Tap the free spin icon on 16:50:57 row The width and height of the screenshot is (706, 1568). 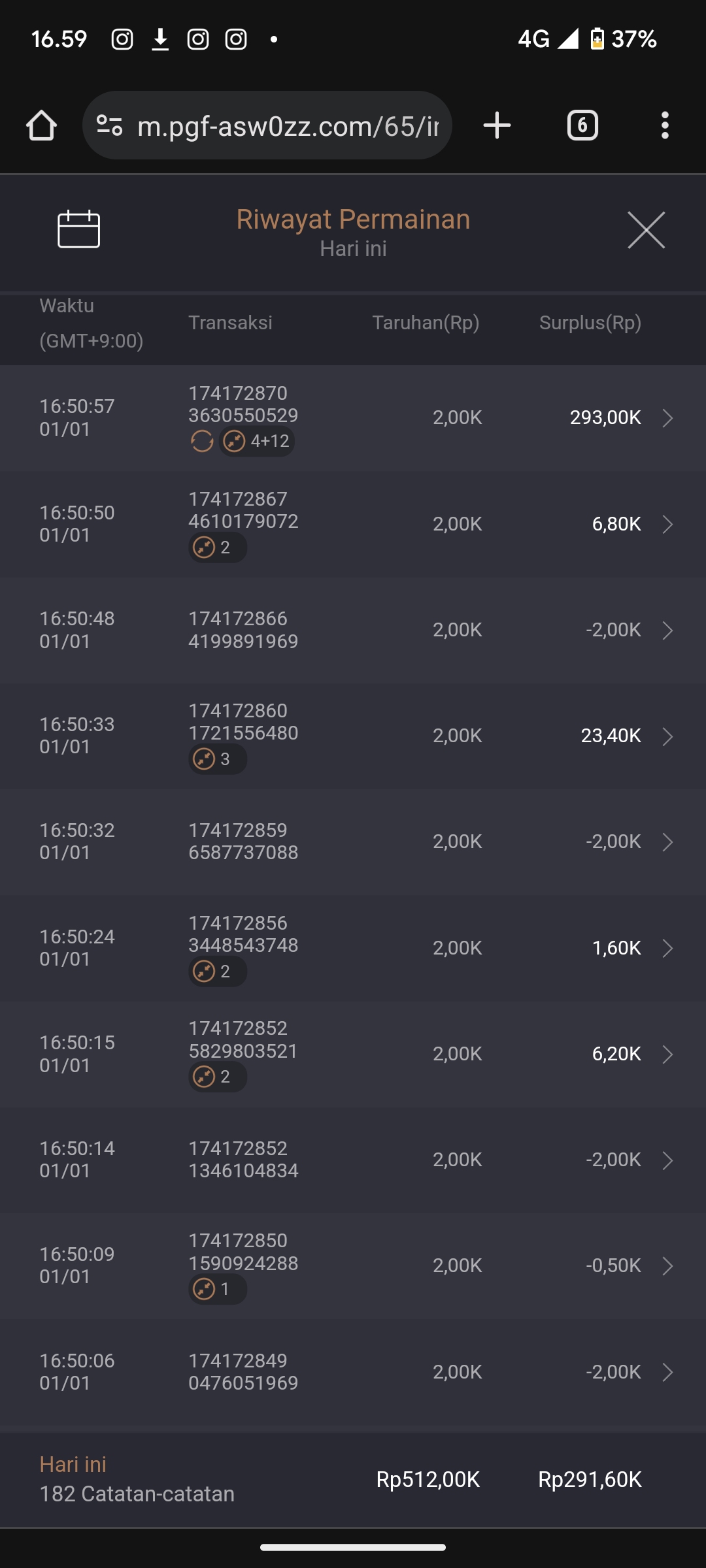tap(202, 442)
